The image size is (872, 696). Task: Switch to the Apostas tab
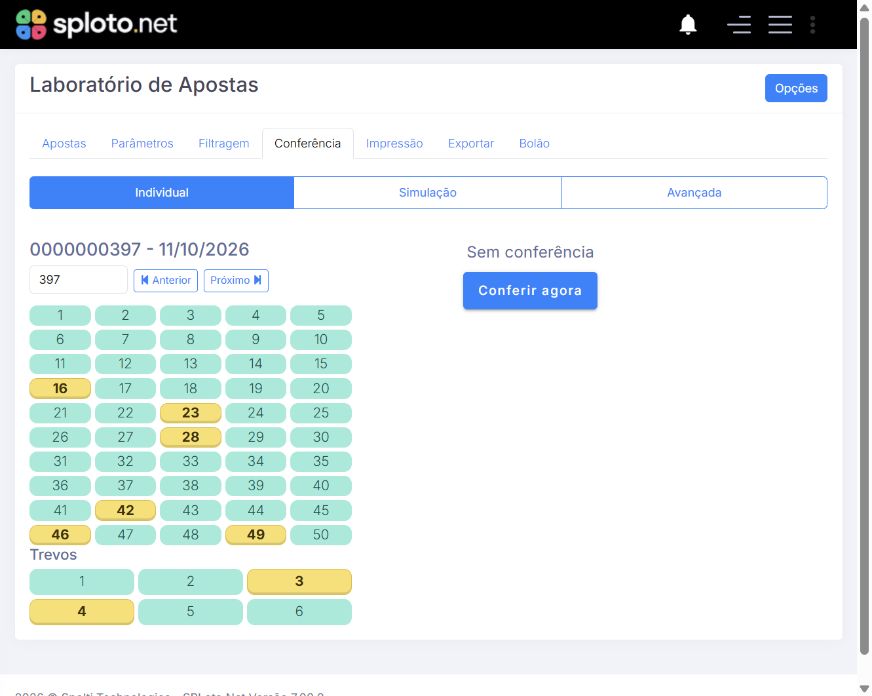point(64,143)
